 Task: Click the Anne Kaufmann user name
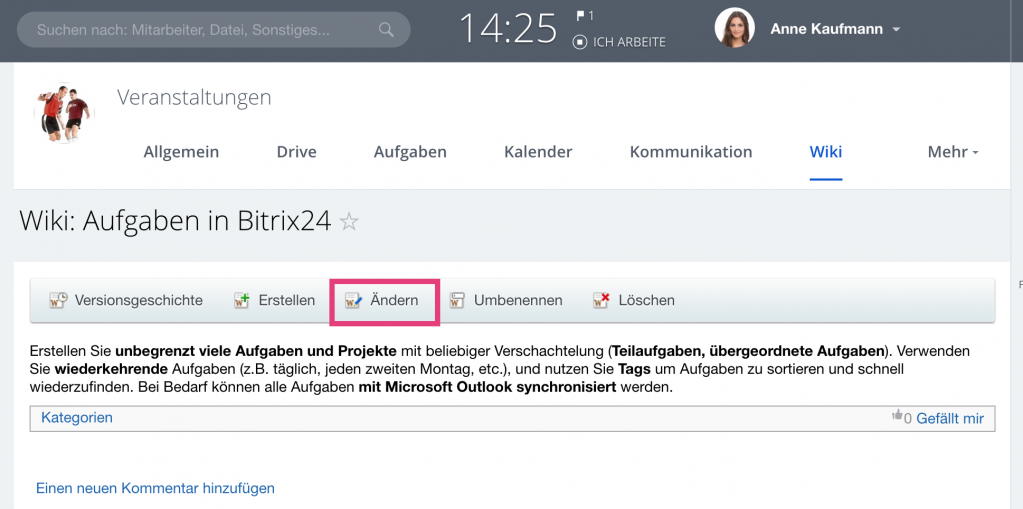click(826, 29)
